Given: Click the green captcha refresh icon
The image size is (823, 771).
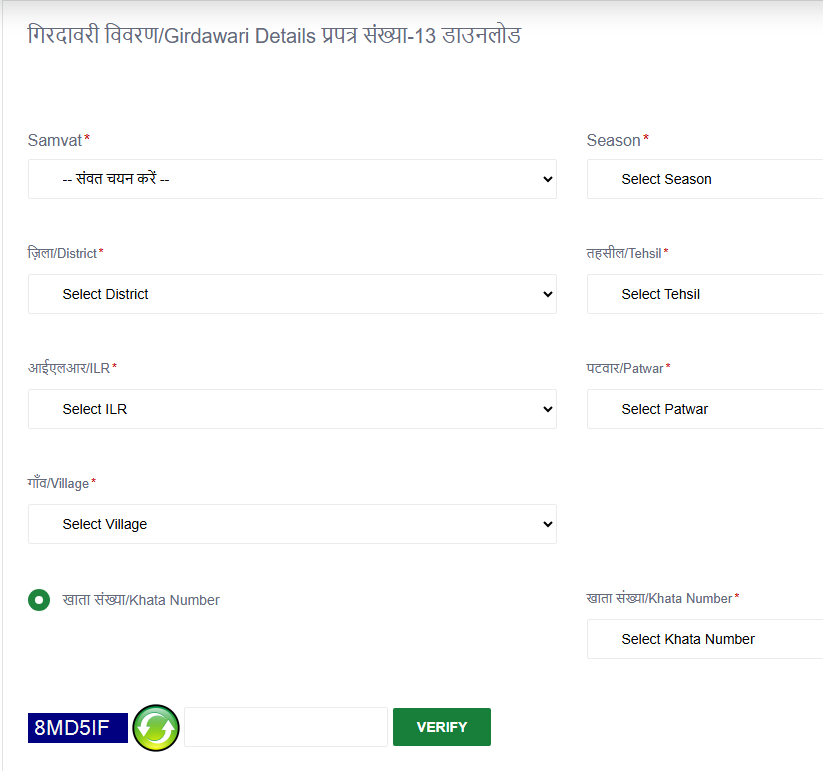Looking at the screenshot, I should click(x=155, y=727).
